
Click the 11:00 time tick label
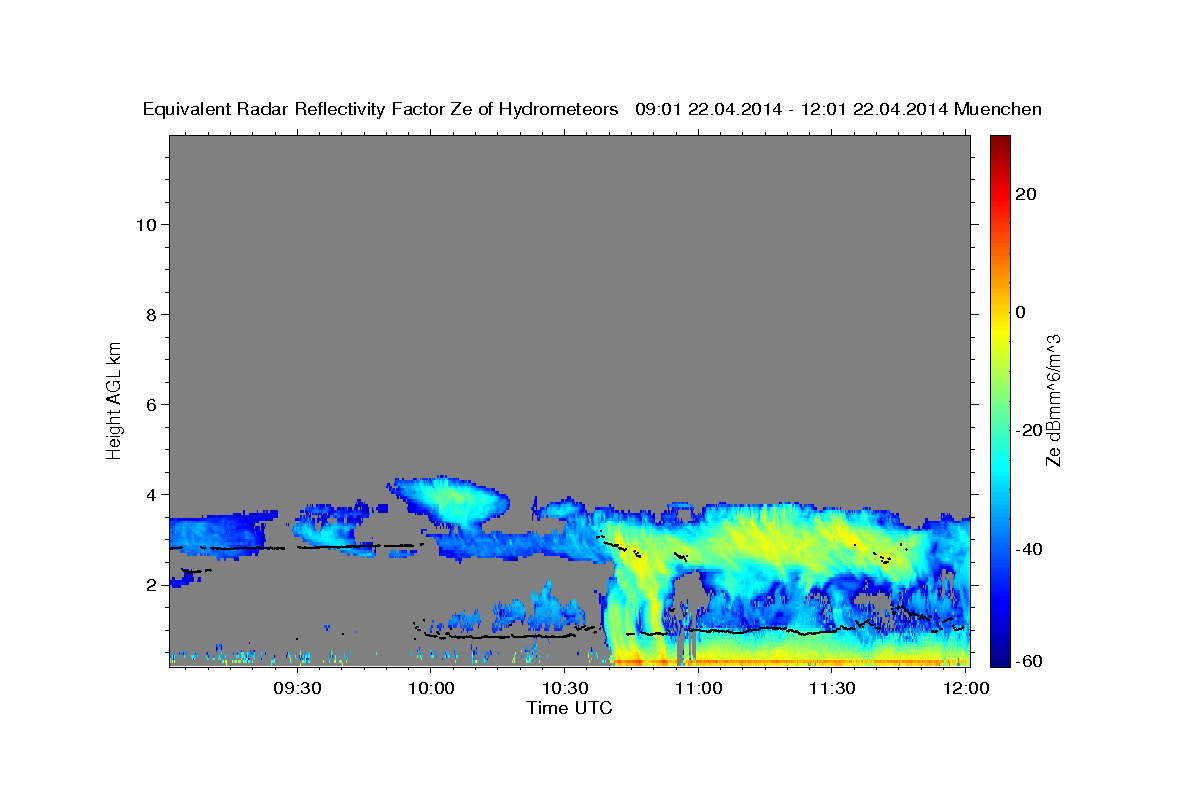[698, 688]
